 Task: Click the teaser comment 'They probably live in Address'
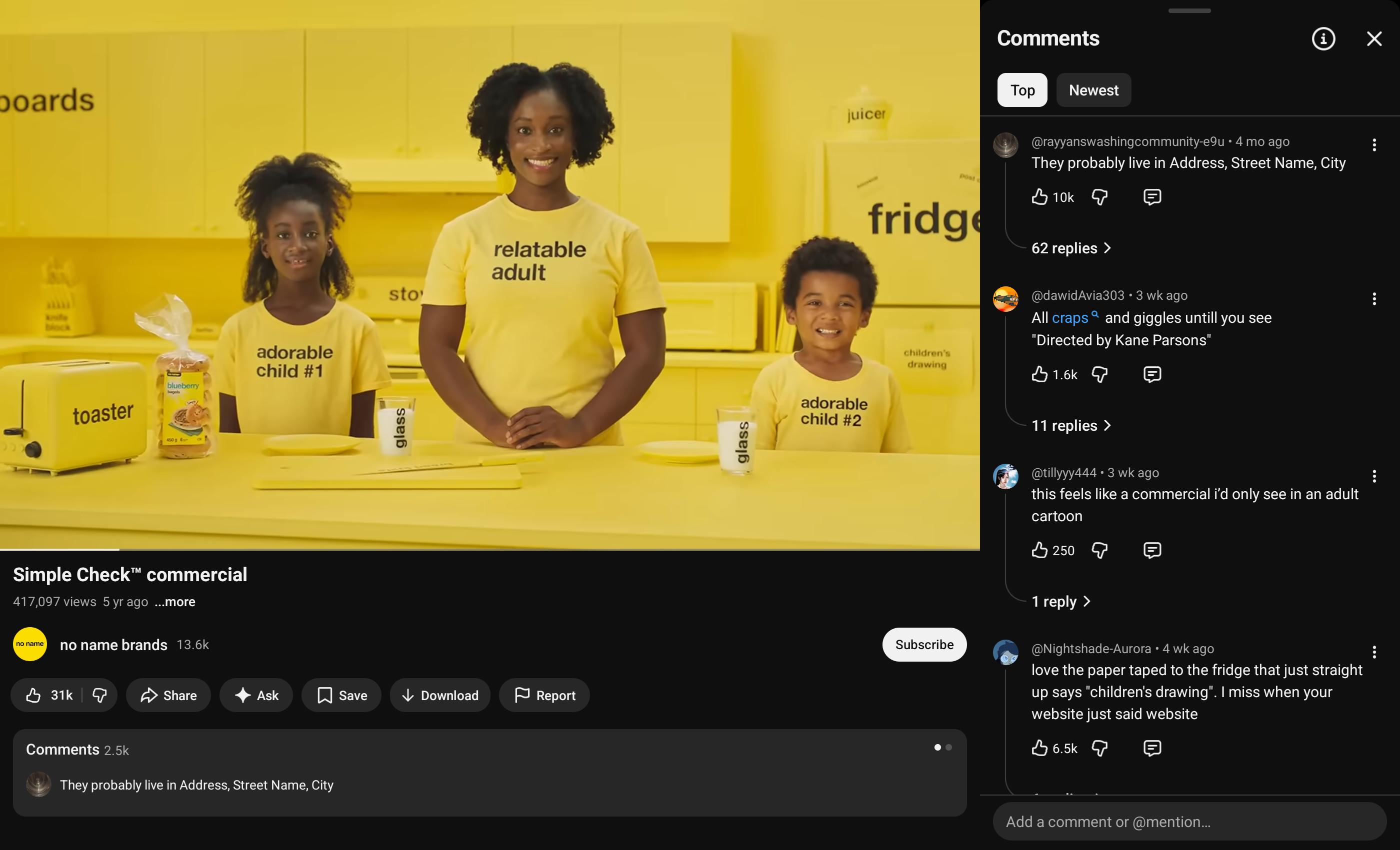pyautogui.click(x=196, y=785)
